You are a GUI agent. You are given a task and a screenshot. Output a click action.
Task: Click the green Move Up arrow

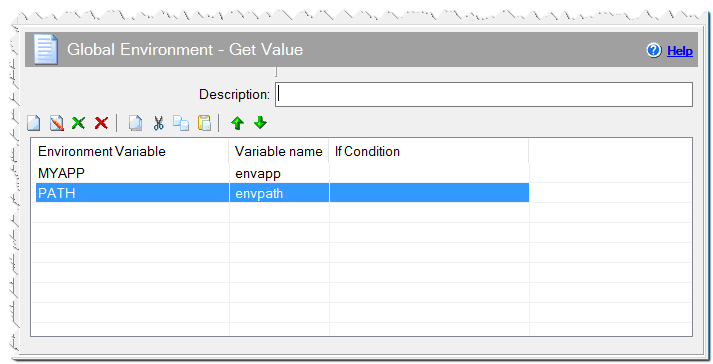237,123
